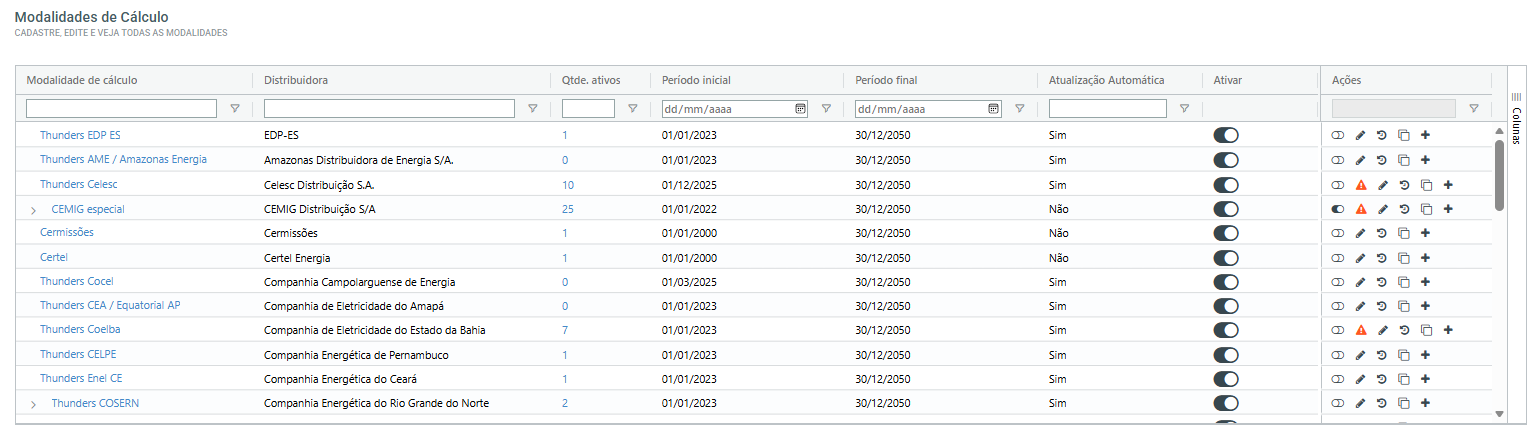Toggle the Ativar switch for Certel

pyautogui.click(x=1226, y=258)
